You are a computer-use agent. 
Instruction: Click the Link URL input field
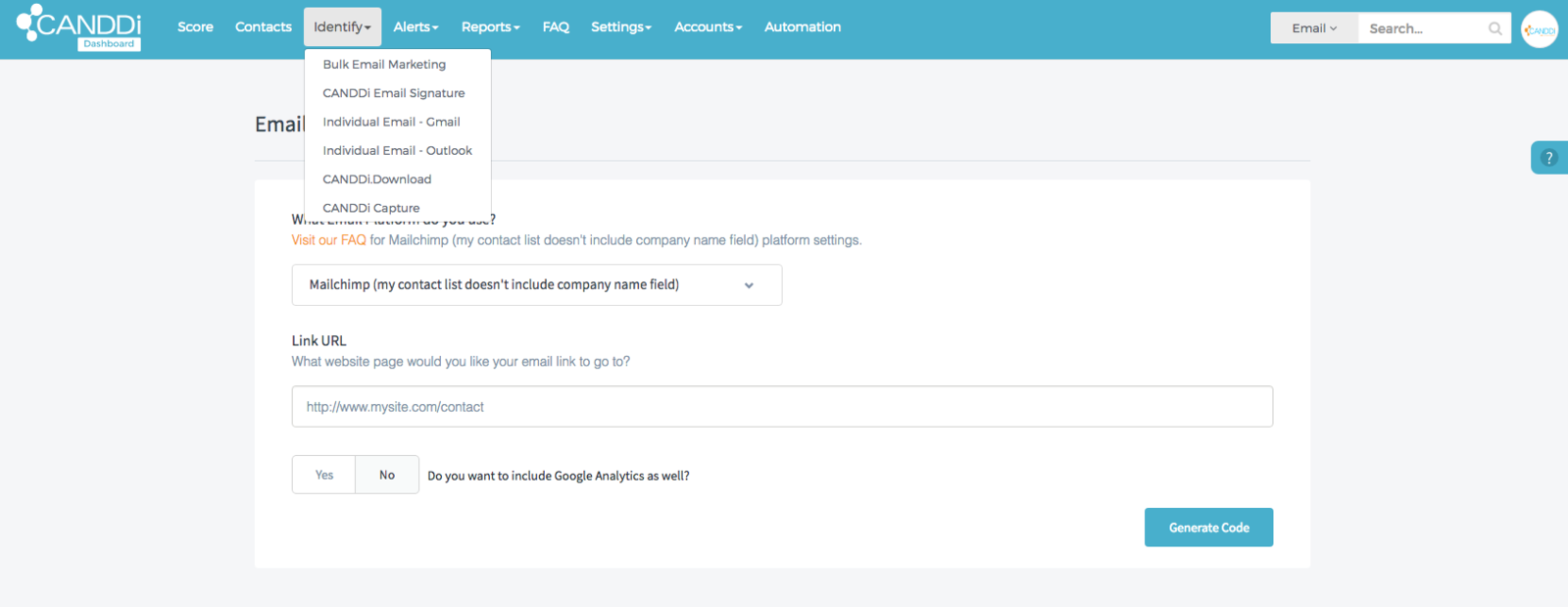(x=782, y=406)
